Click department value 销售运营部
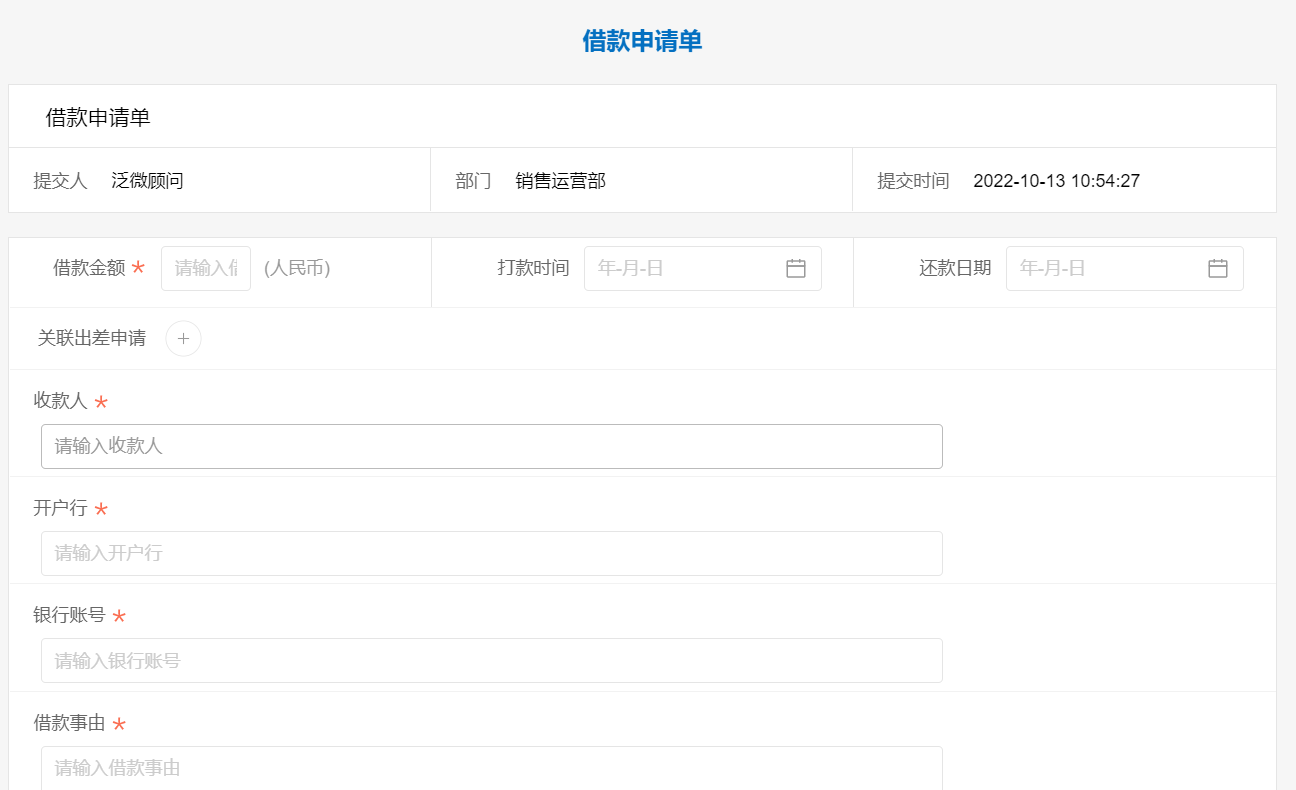This screenshot has height=790, width=1296. click(561, 181)
